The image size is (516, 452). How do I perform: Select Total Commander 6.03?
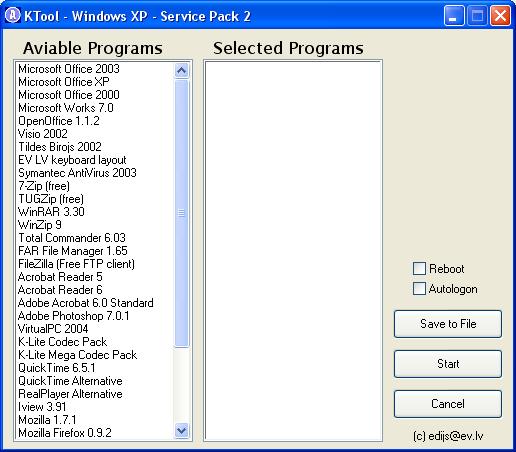tap(72, 238)
